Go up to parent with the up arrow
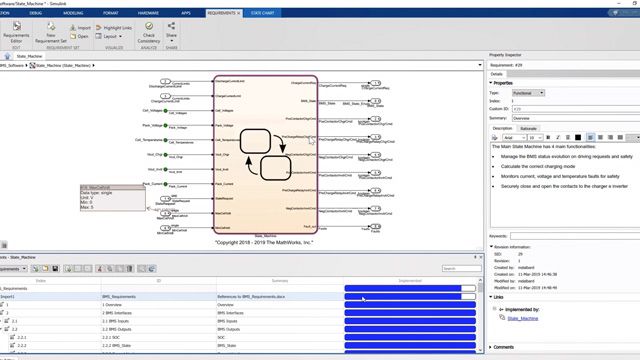The height and width of the screenshot is (360, 640). coord(7,56)
